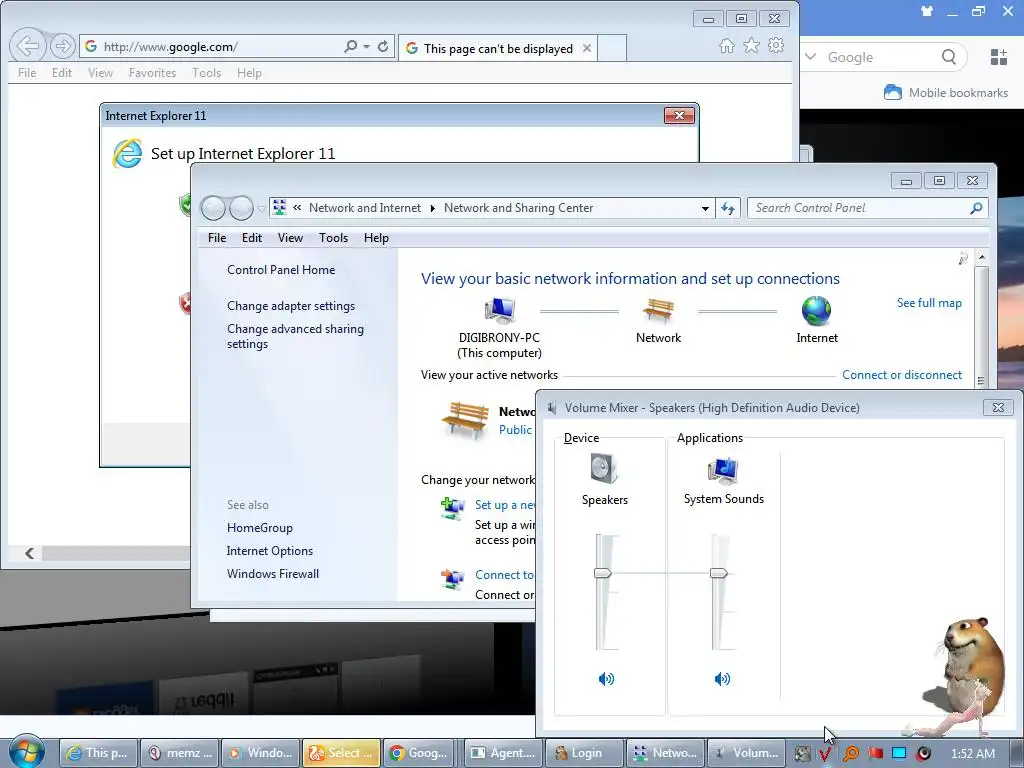The image size is (1024, 768).
Task: Open the Favorites star in Internet Explorer
Action: coord(752,46)
